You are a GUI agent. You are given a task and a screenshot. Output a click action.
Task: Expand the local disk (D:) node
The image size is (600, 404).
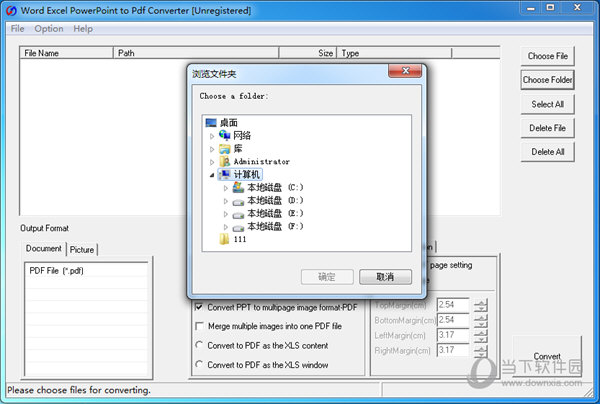tap(226, 201)
